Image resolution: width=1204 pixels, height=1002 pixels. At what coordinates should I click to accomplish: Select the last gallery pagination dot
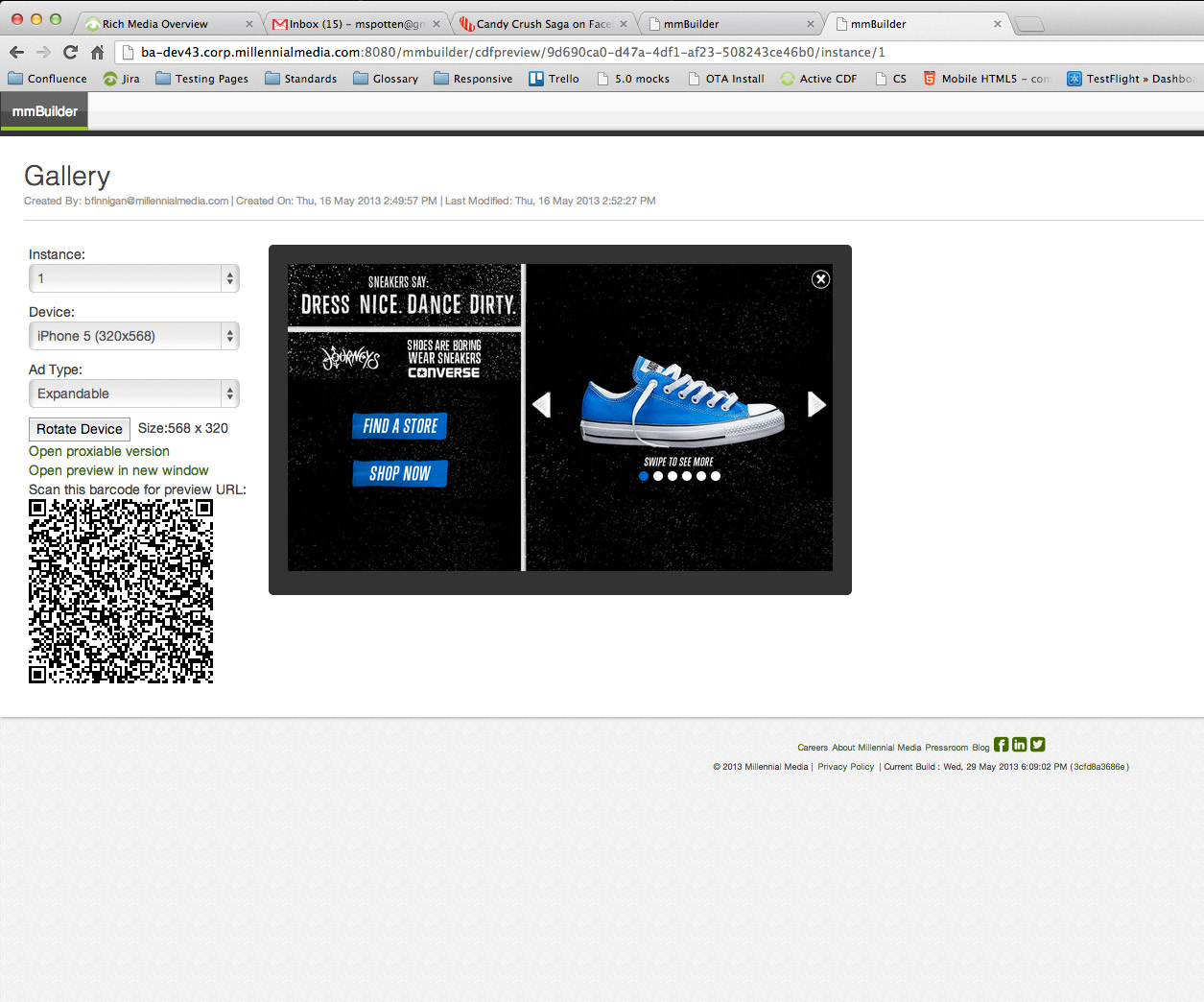pos(716,476)
